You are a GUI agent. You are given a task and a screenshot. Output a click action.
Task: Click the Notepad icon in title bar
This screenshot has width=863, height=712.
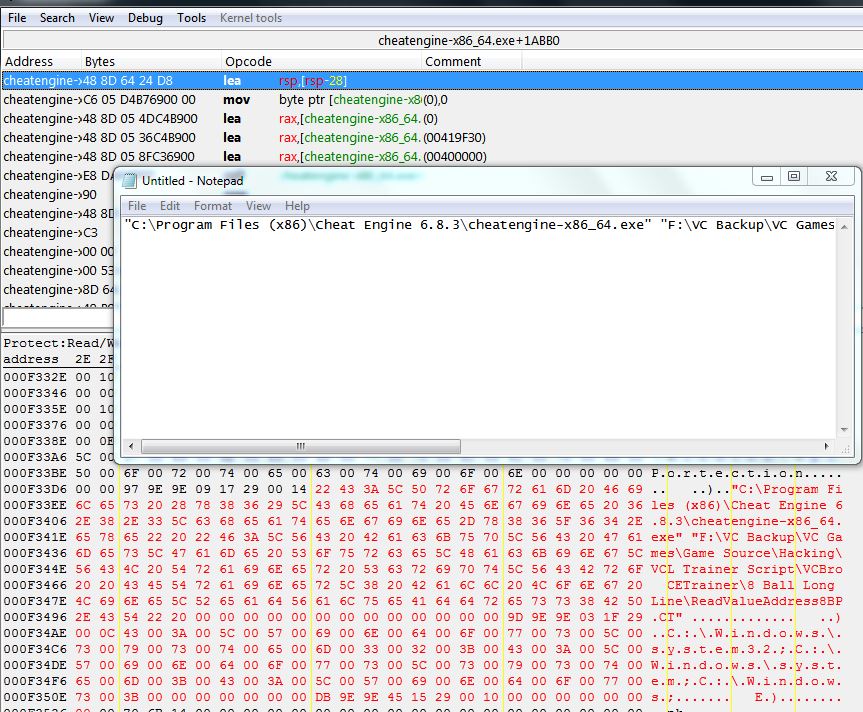pyautogui.click(x=129, y=180)
